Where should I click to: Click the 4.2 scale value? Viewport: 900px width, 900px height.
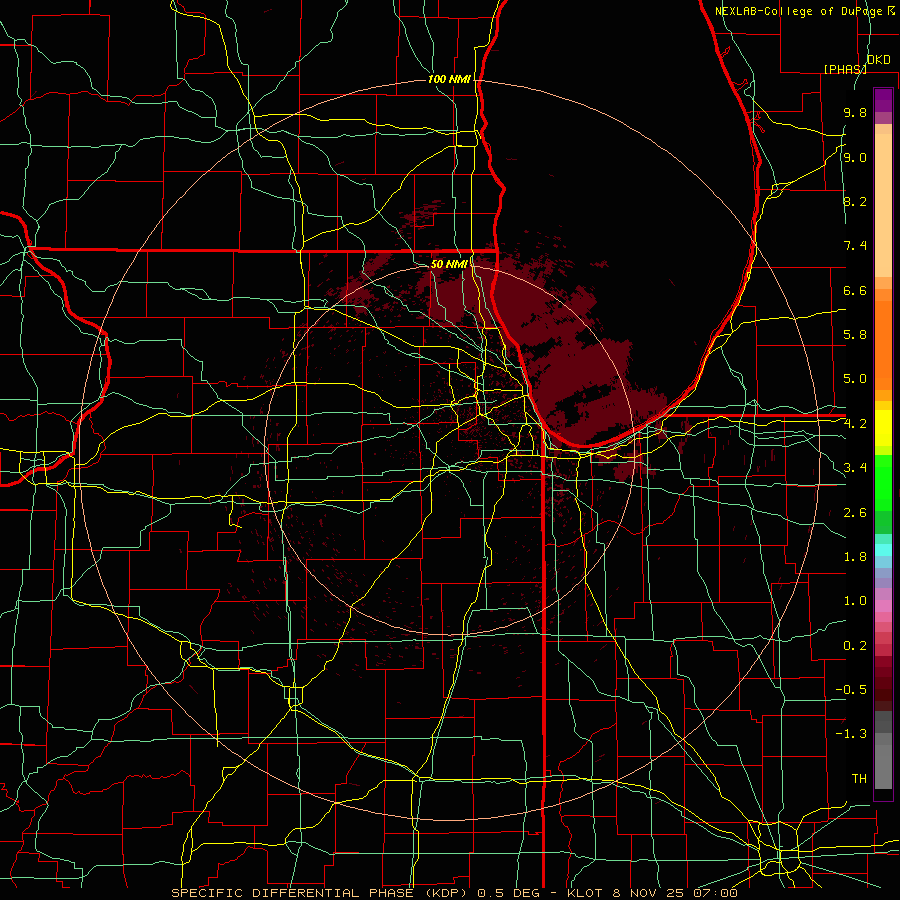[x=855, y=423]
